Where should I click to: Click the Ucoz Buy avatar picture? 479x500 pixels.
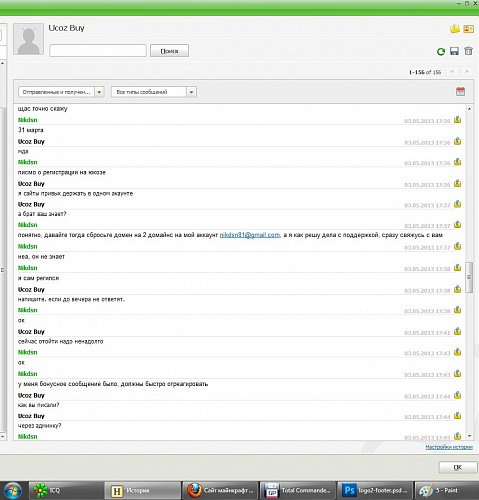click(x=29, y=39)
